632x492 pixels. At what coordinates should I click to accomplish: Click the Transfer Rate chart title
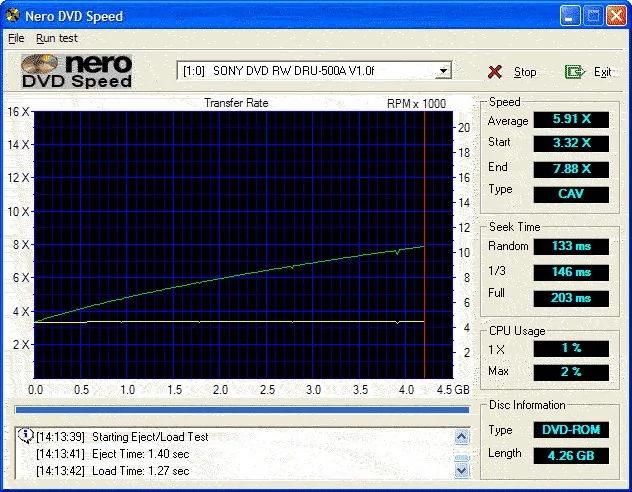click(236, 103)
